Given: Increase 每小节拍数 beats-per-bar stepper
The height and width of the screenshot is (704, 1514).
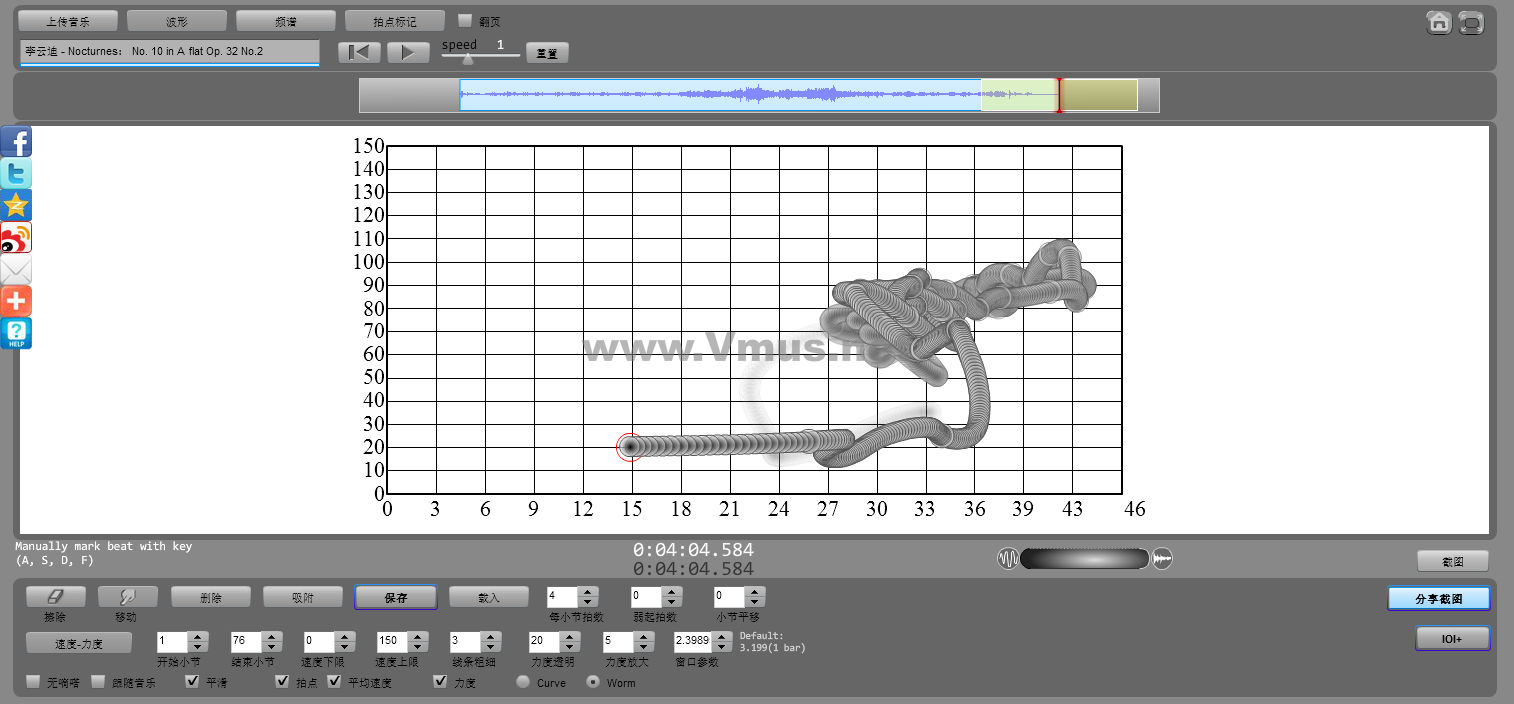Looking at the screenshot, I should coord(588,592).
